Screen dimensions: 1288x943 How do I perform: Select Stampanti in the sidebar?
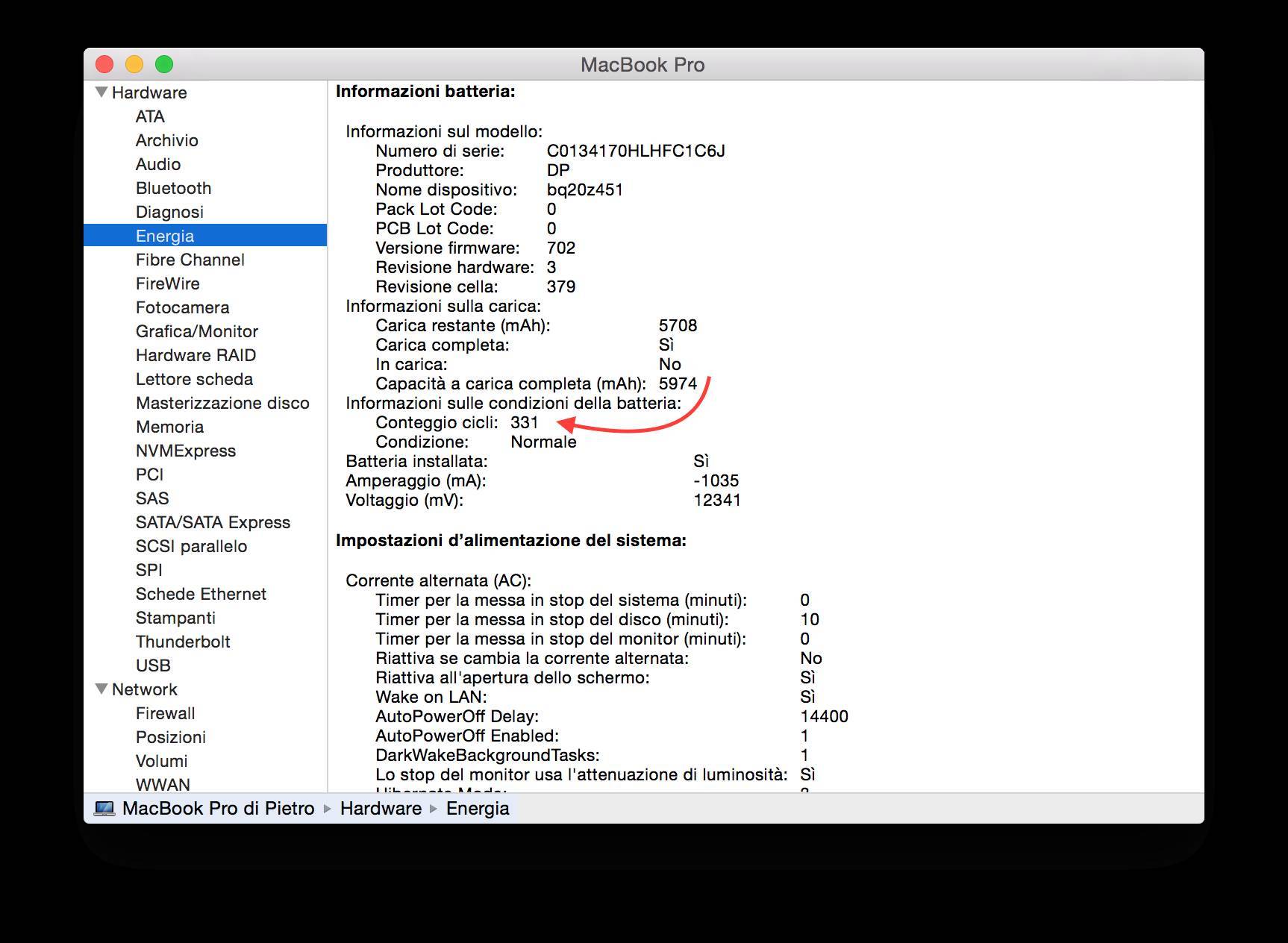[175, 618]
